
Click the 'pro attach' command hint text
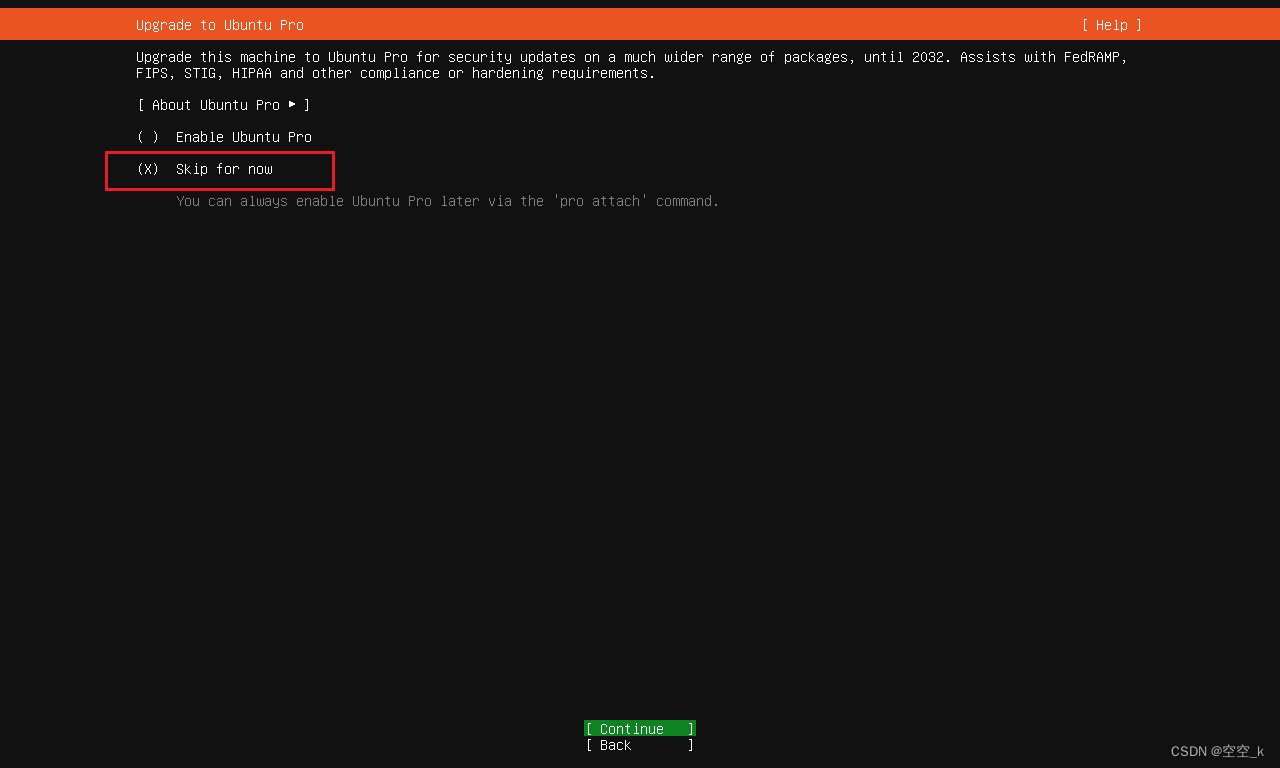pos(448,201)
